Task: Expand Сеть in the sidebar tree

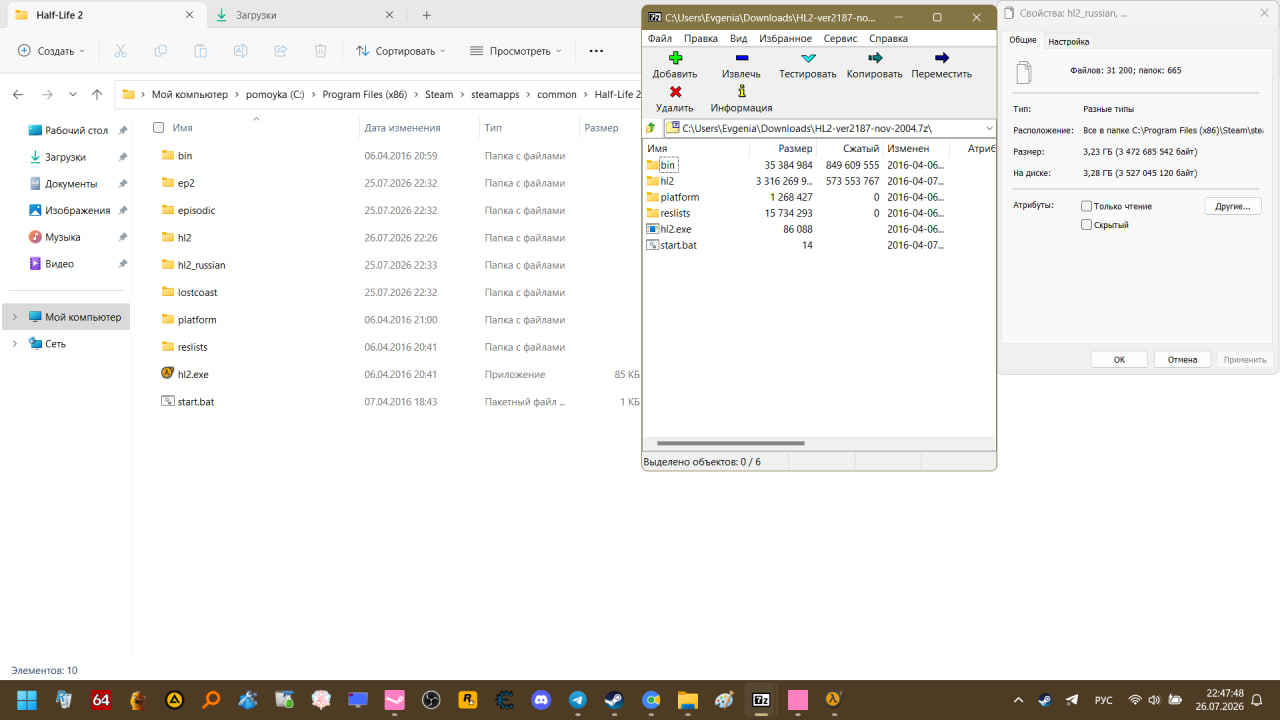Action: (14, 344)
